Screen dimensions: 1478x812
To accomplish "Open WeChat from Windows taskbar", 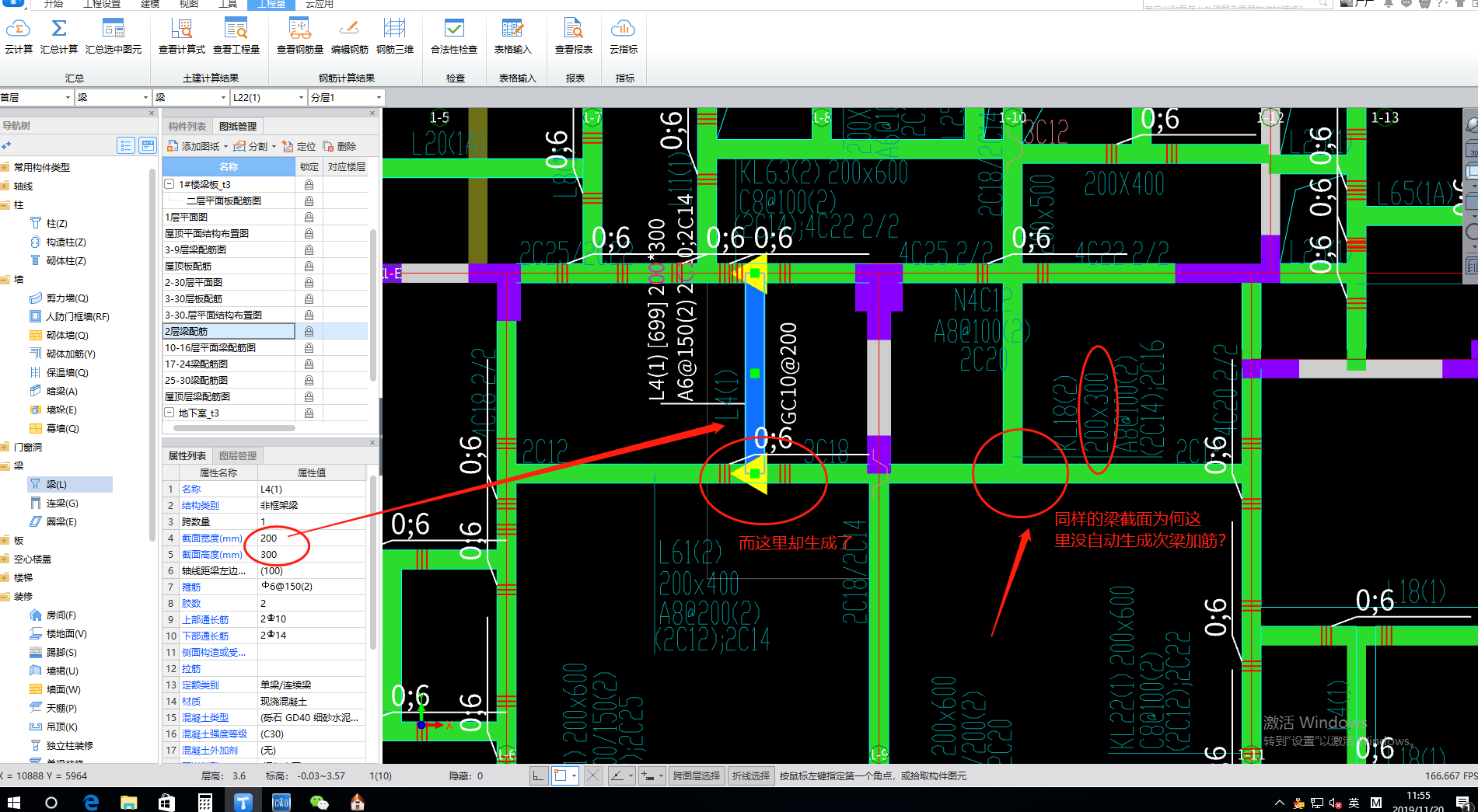I will (x=320, y=802).
